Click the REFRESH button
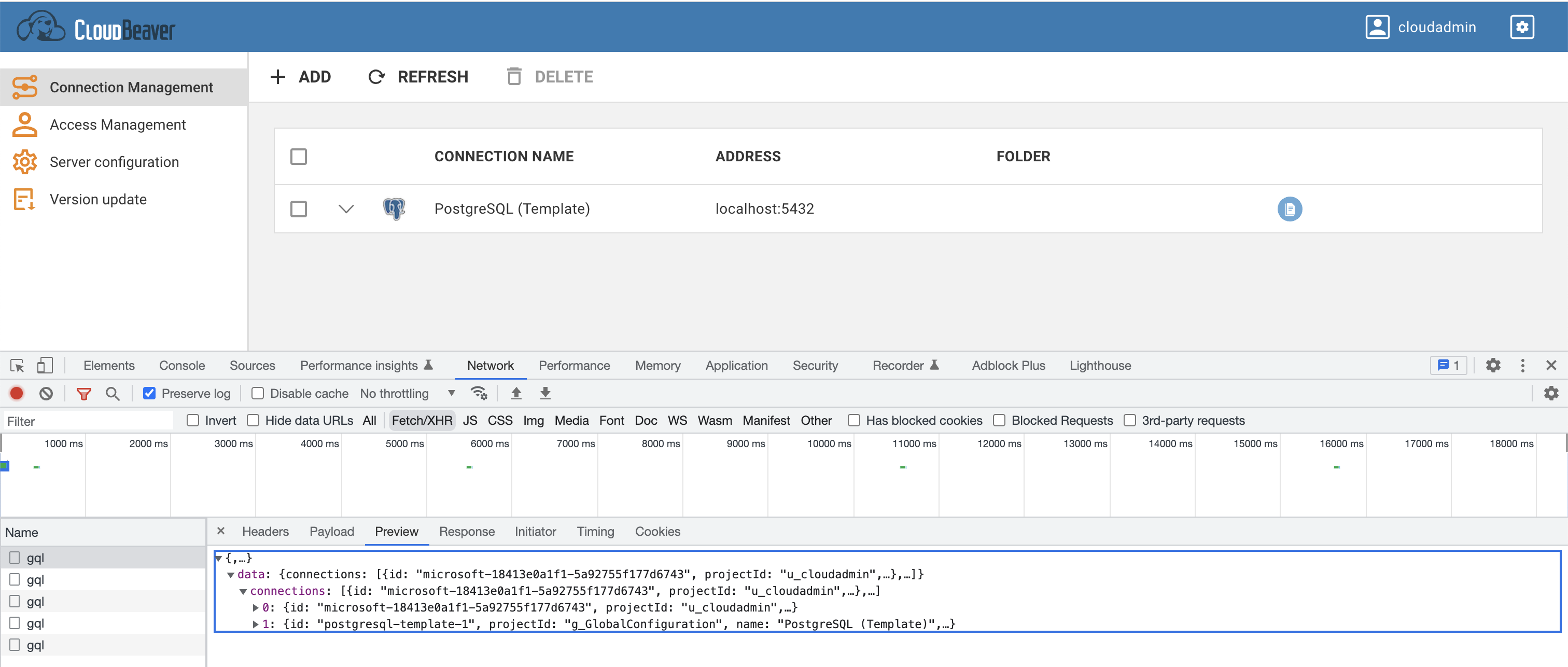Viewport: 1568px width, 667px height. tap(418, 76)
